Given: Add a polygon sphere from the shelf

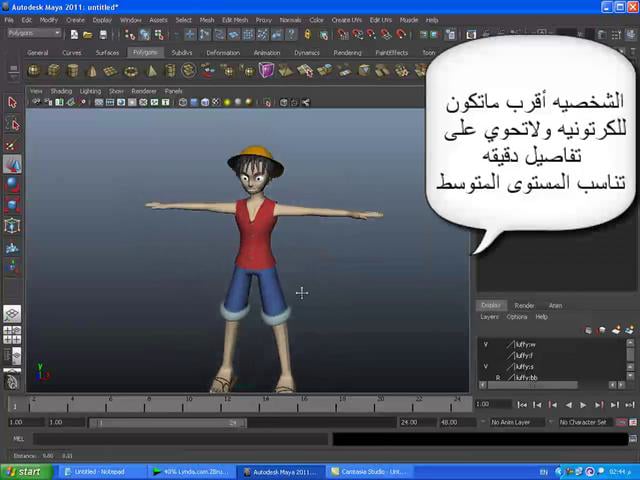Looking at the screenshot, I should point(34,71).
